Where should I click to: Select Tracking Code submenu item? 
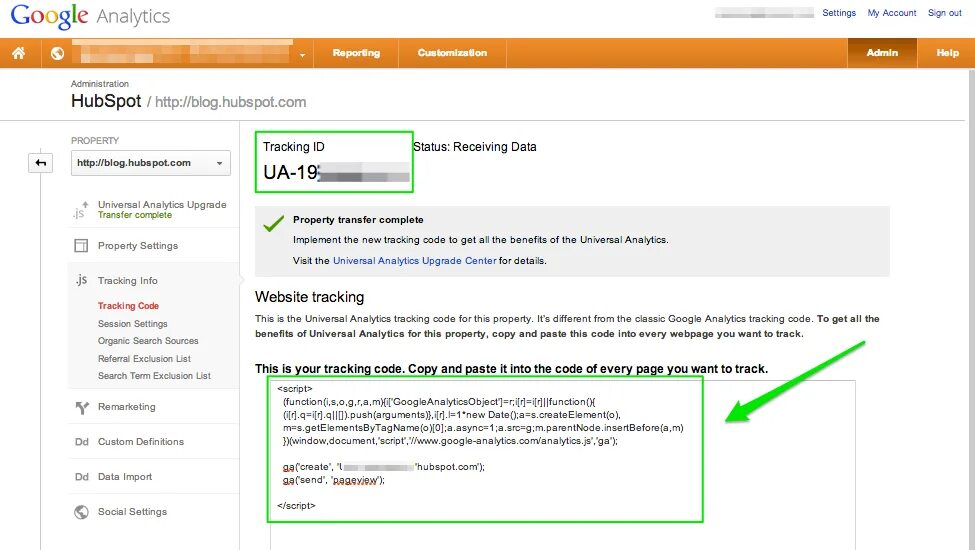coord(128,306)
